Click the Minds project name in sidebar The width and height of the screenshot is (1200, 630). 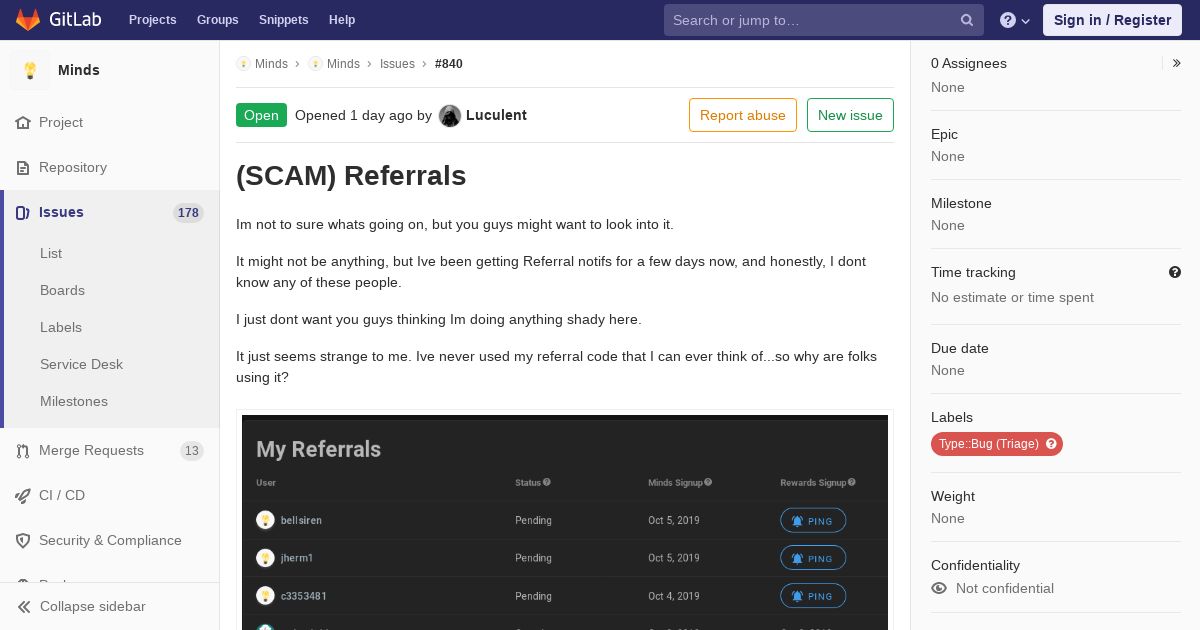click(79, 70)
